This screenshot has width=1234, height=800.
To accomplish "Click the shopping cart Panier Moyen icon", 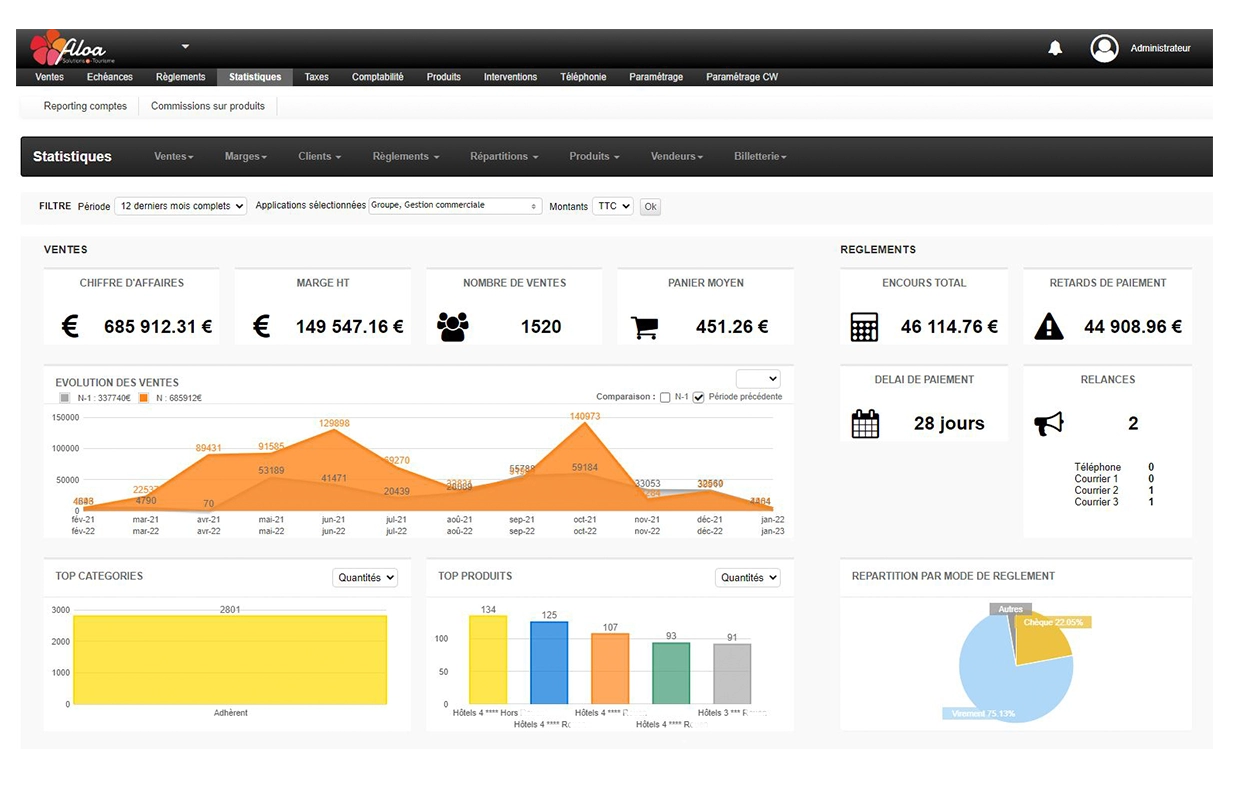I will coord(645,327).
